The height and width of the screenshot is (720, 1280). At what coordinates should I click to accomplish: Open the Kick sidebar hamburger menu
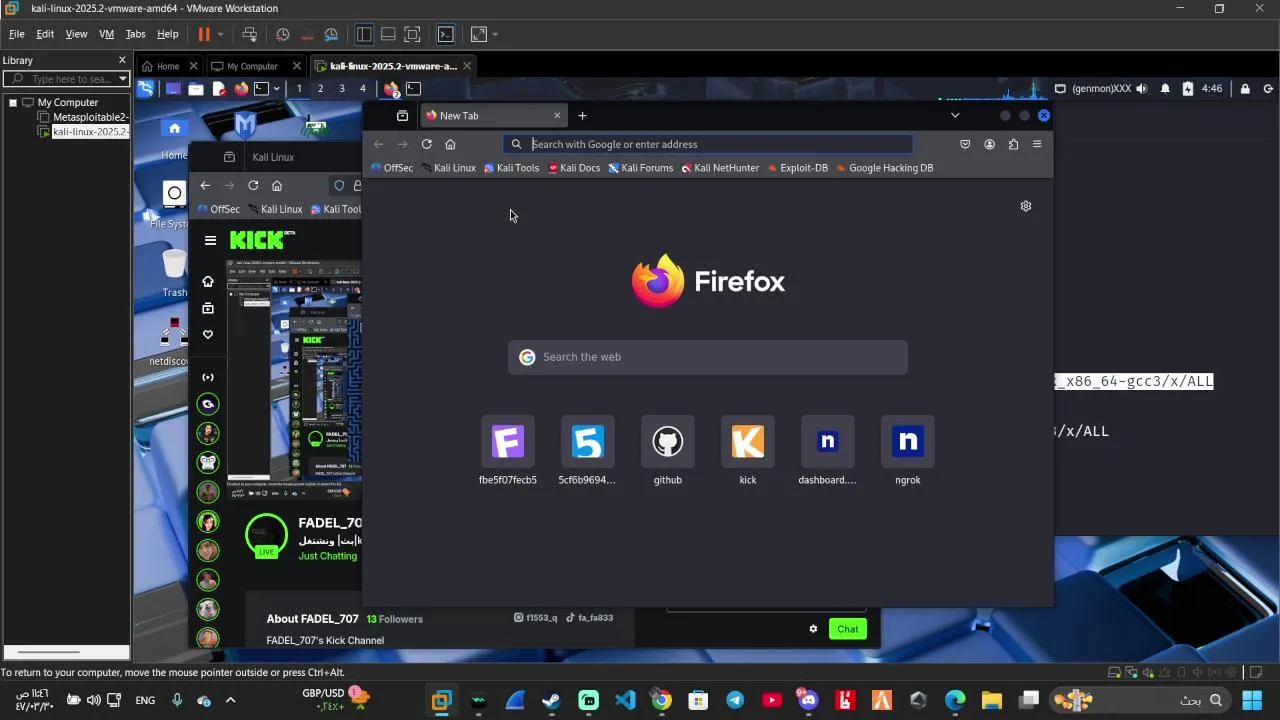[210, 240]
